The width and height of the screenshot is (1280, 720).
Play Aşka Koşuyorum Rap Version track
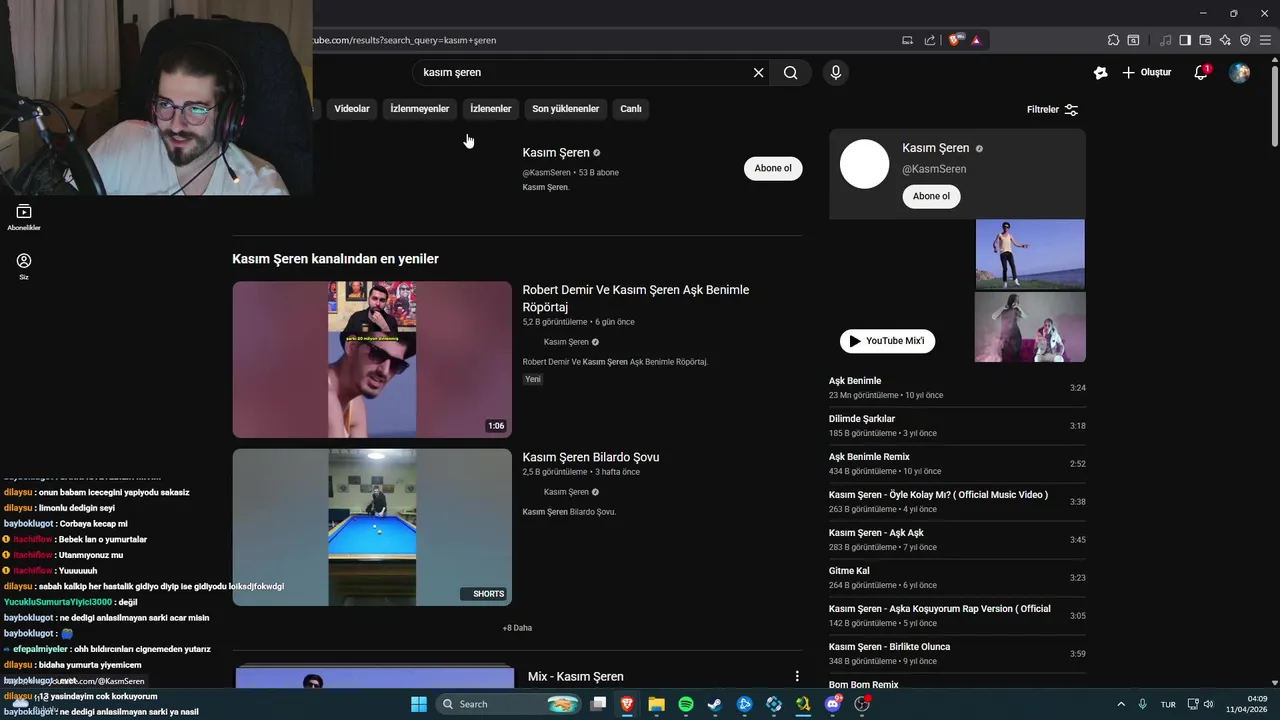pyautogui.click(x=957, y=615)
